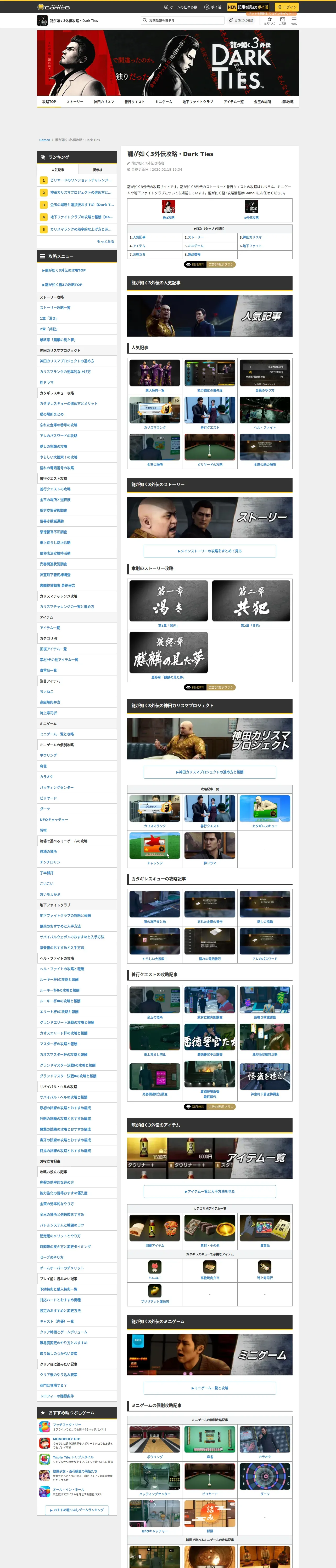Screen dimensions: 336x1568
Task: Select 金玉の場所 in the navigation bar
Action: coord(262,102)
